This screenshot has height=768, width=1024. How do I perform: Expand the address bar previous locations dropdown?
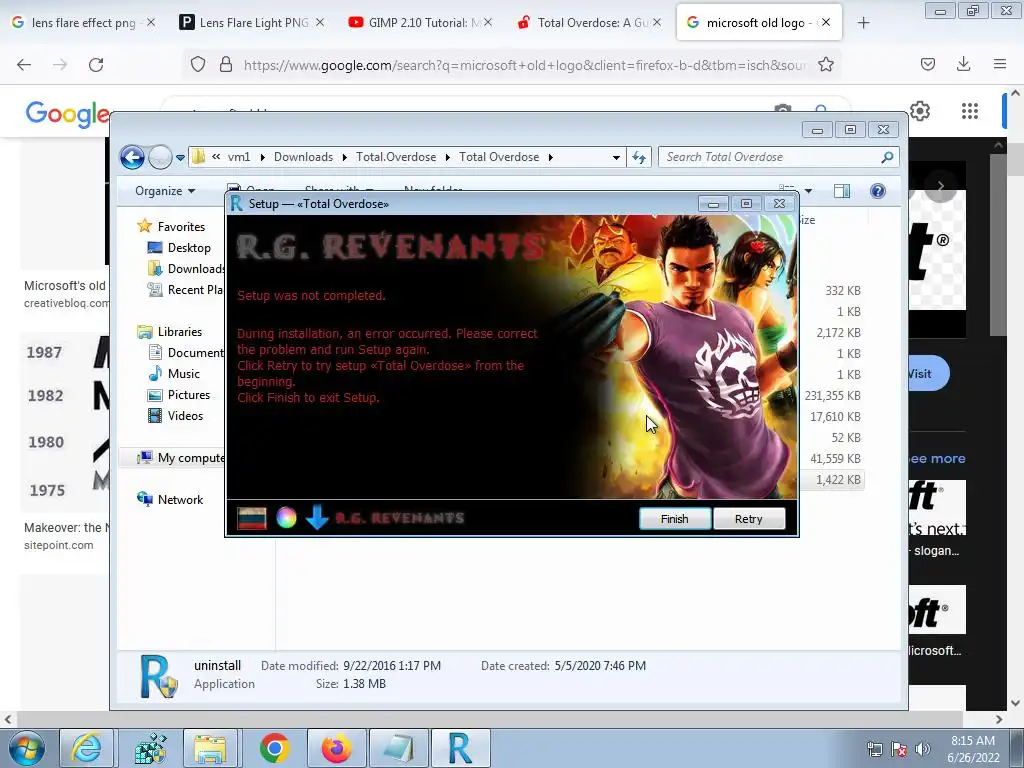point(616,157)
